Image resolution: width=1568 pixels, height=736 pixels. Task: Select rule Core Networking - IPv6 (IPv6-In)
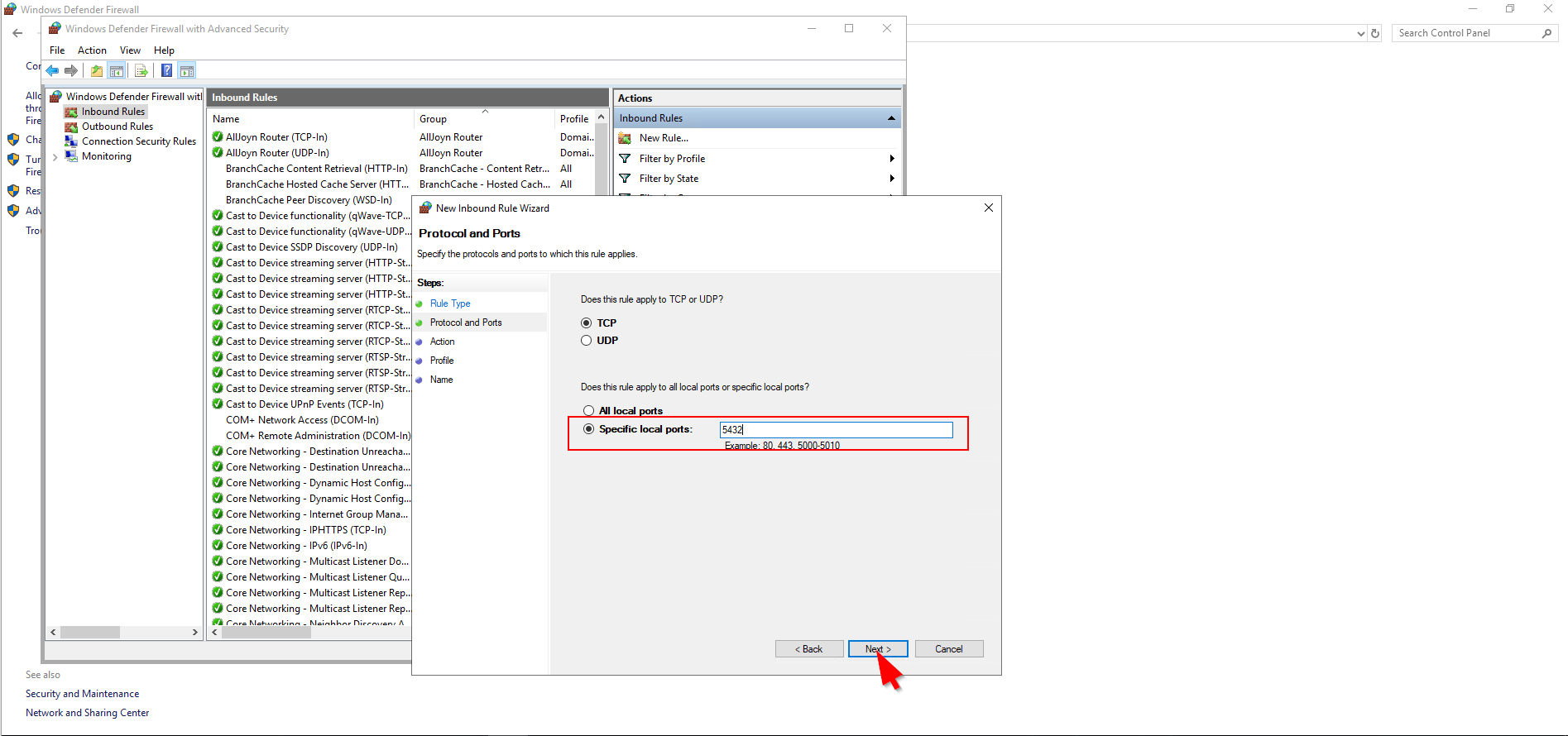coord(296,546)
